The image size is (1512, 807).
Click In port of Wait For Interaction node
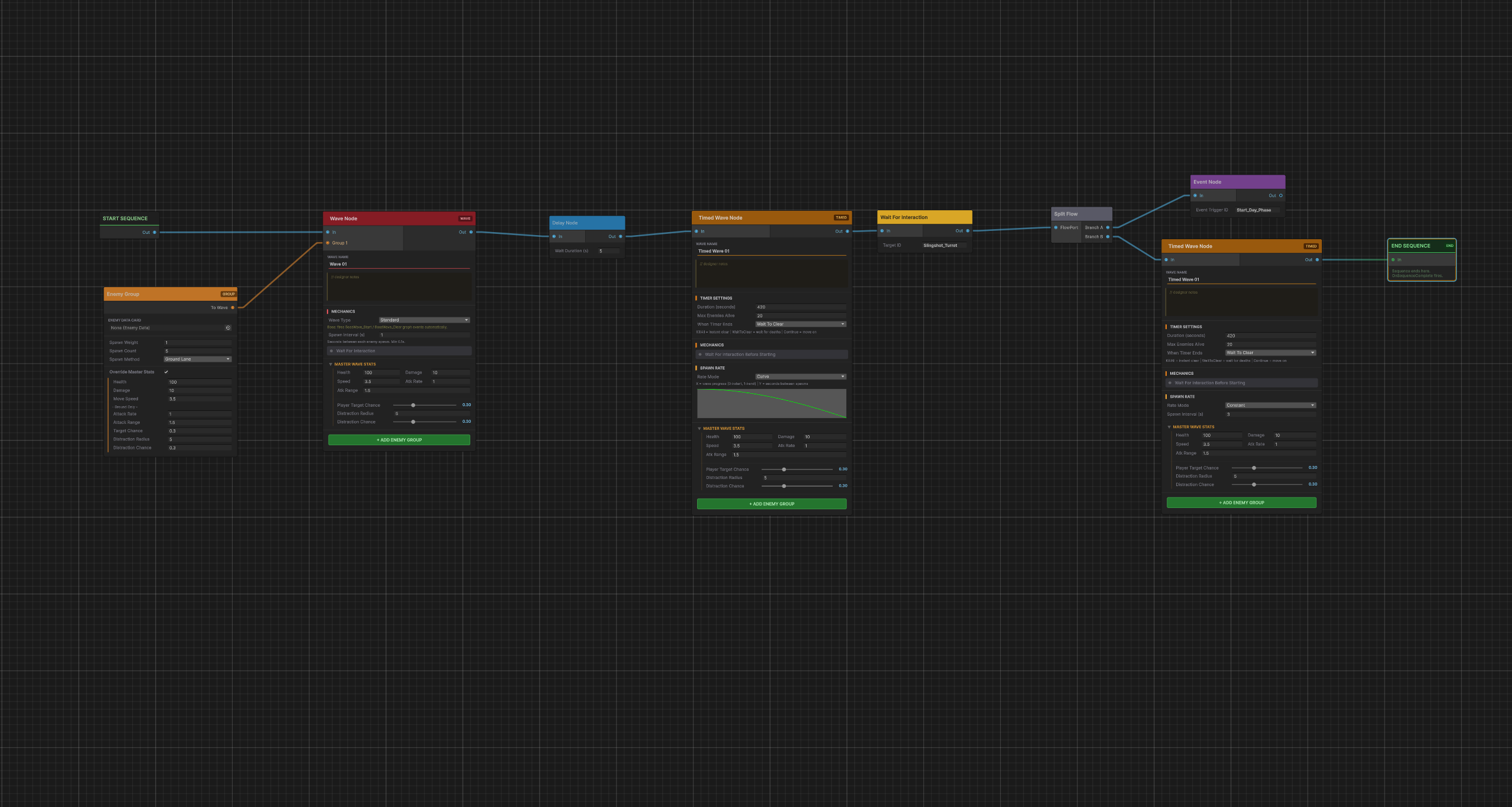tap(882, 231)
